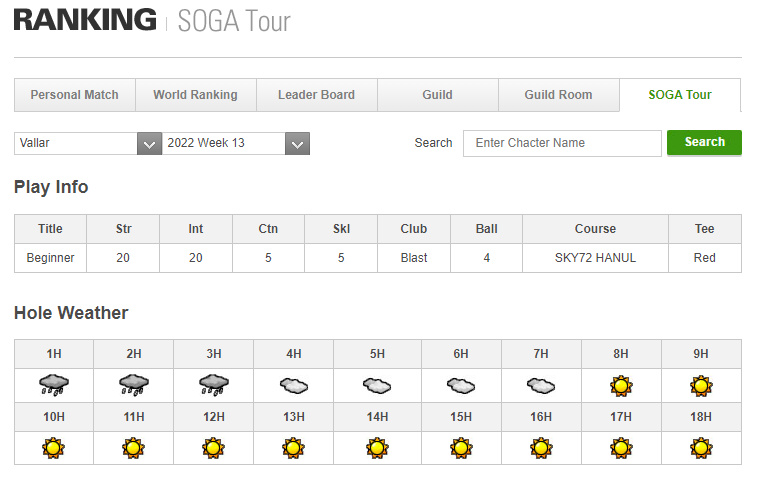Click the rain icon under hole 2H

pos(133,385)
